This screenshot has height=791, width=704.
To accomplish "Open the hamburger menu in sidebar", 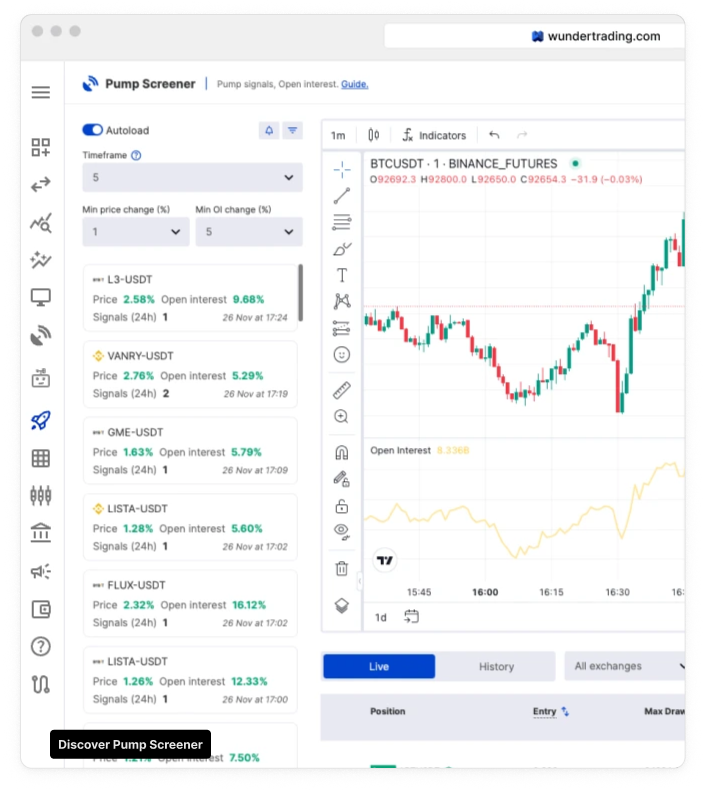I will click(x=41, y=92).
